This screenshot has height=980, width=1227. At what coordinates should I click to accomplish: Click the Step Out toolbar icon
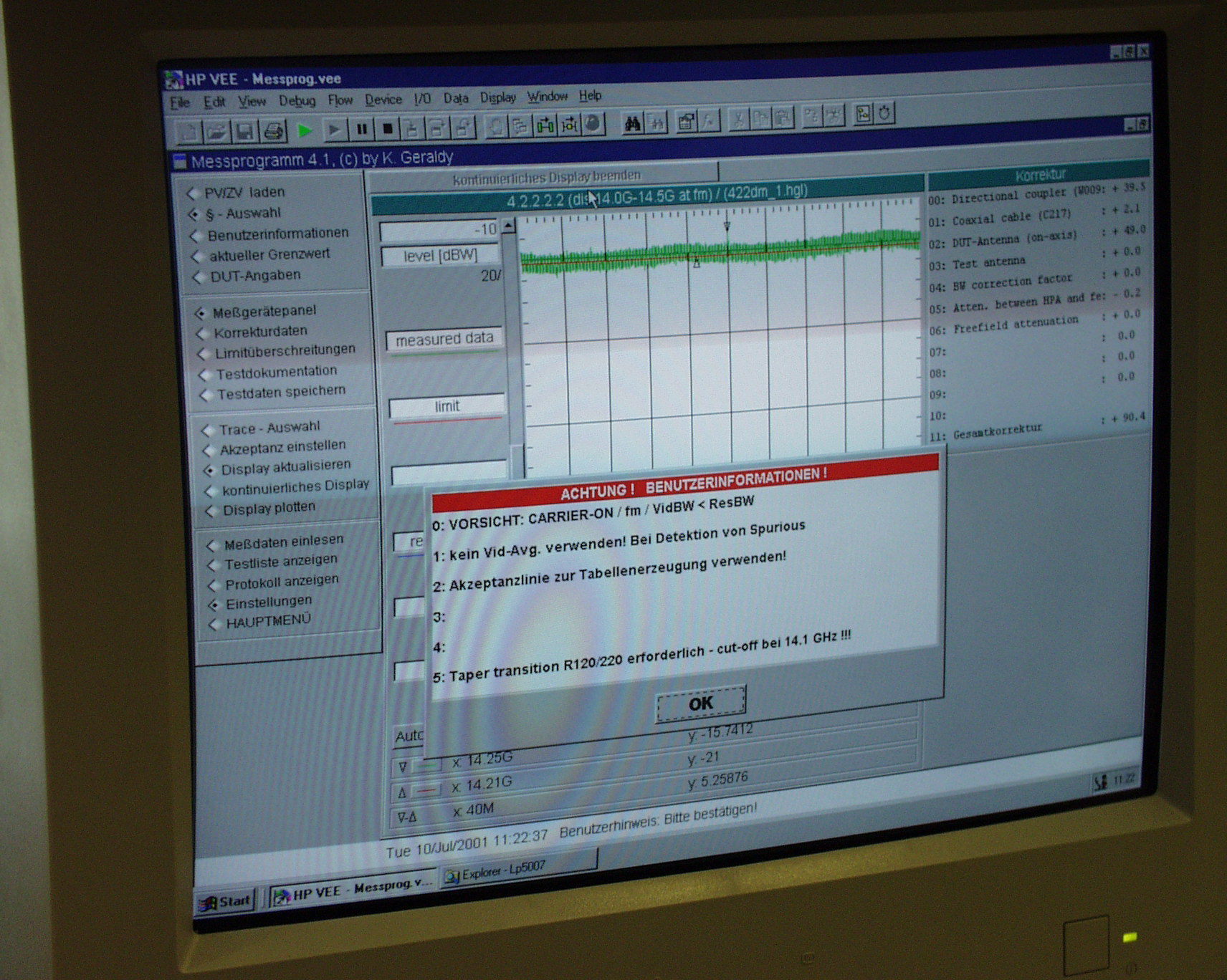tap(463, 127)
